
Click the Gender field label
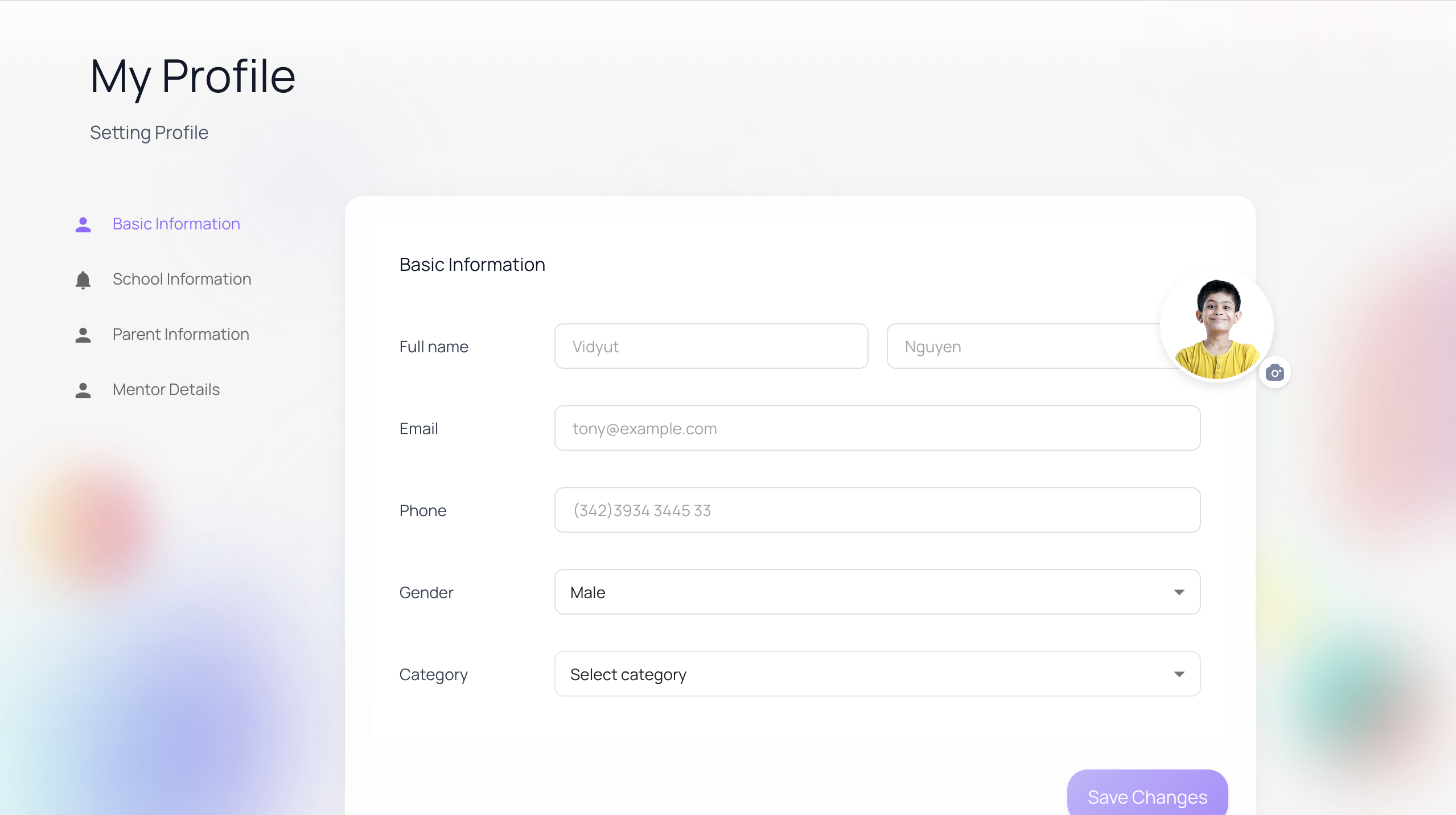(x=426, y=592)
